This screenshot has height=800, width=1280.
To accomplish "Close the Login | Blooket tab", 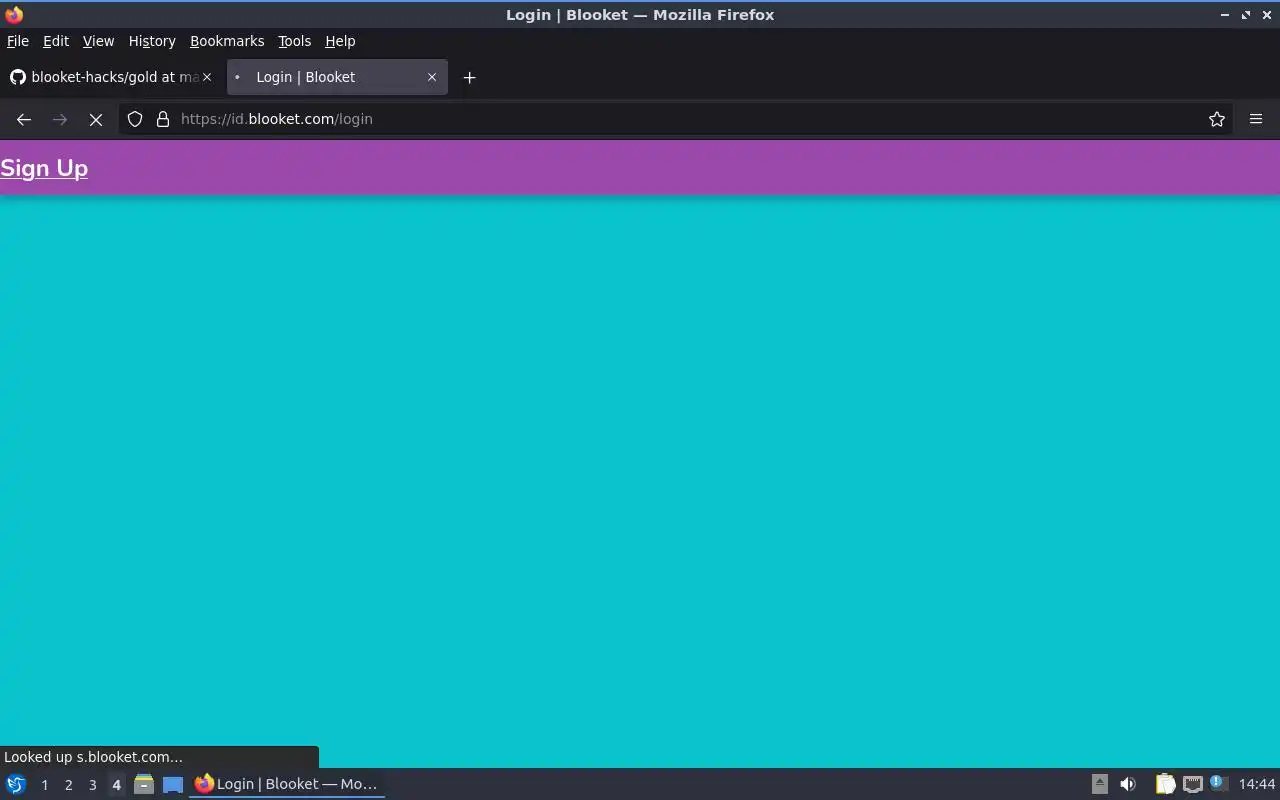I will coord(432,77).
